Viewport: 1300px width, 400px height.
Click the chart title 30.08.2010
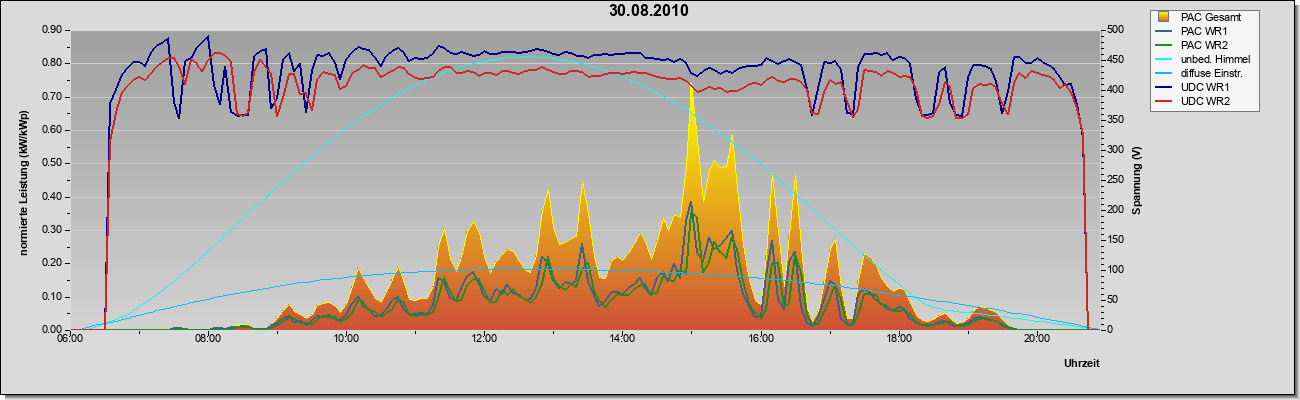click(648, 11)
